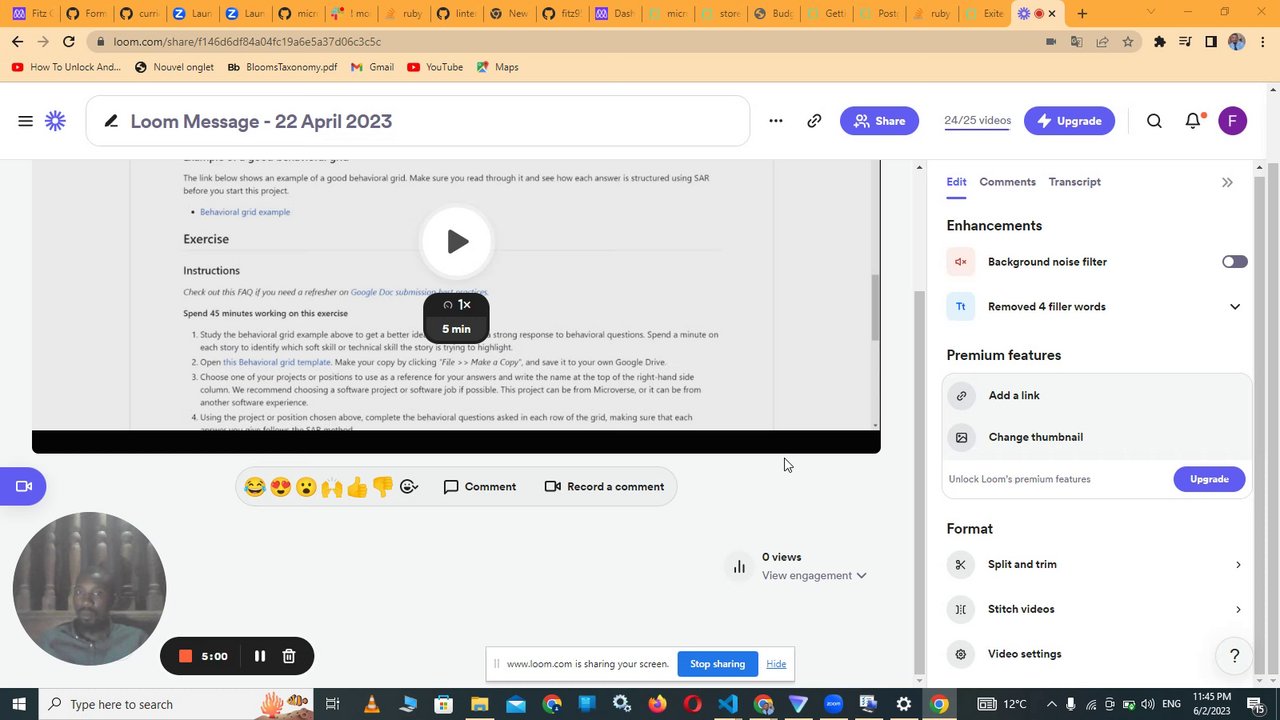Open the BloomsTaxonomy.pdf bookmark

click(282, 67)
